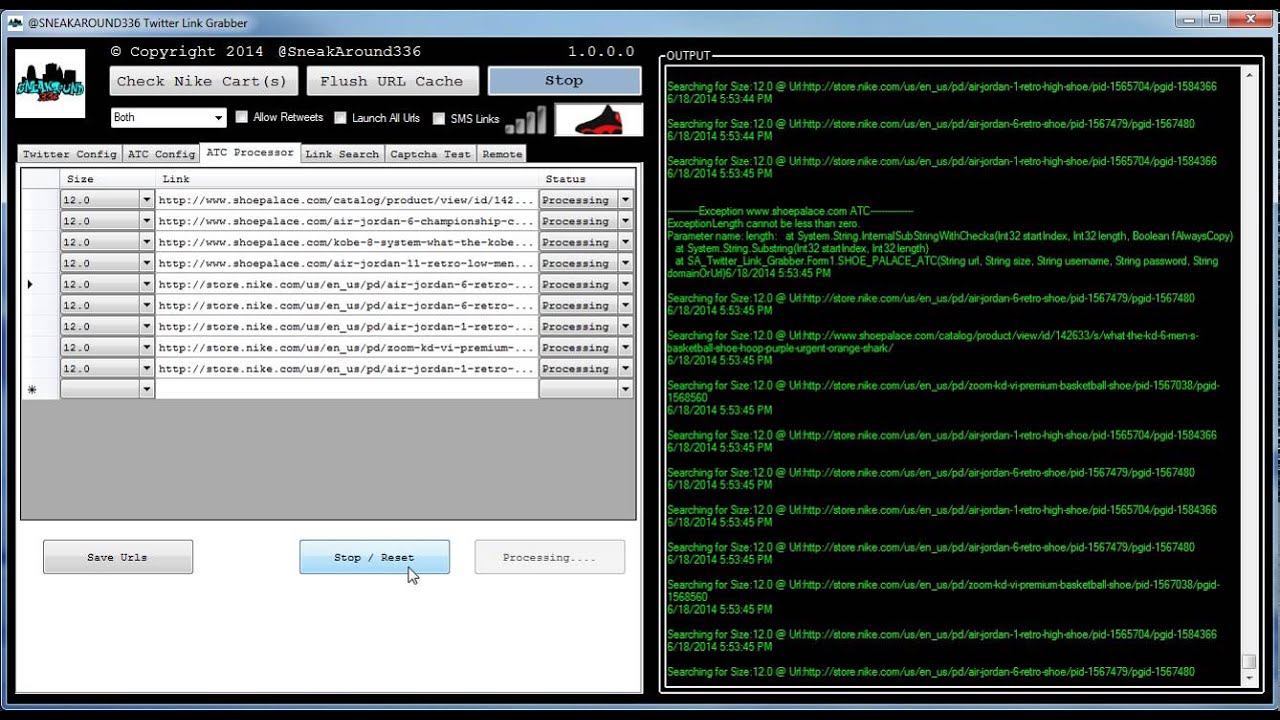Click the Exception www.shoepalace.com ATC output line
Image resolution: width=1280 pixels, height=720 pixels.
pyautogui.click(x=790, y=211)
